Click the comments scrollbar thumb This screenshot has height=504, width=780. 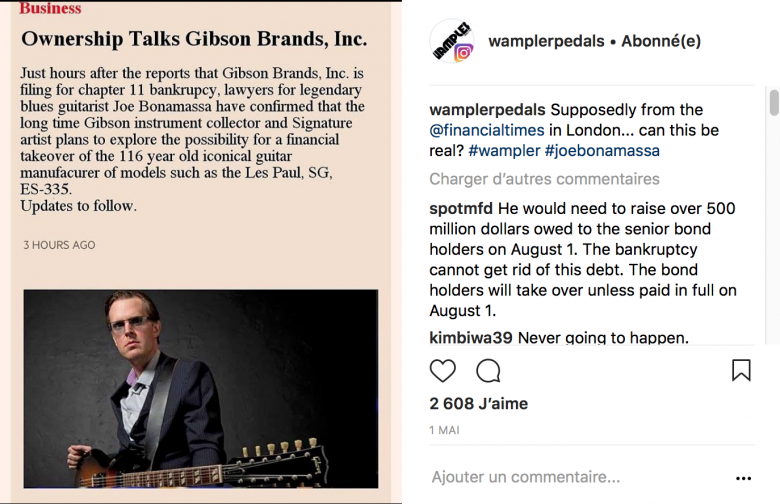774,102
